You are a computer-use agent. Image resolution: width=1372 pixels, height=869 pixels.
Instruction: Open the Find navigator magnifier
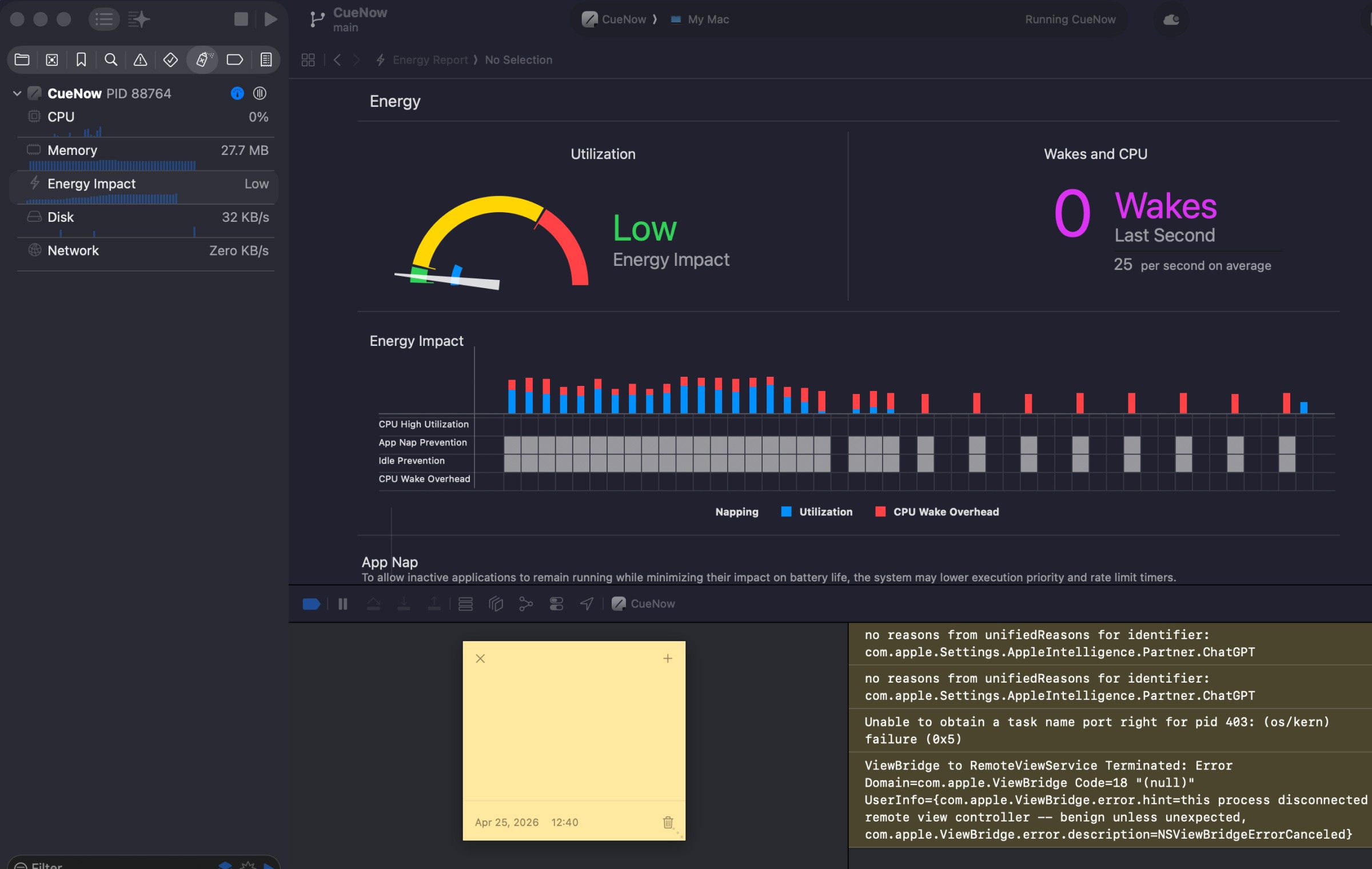pyautogui.click(x=111, y=59)
